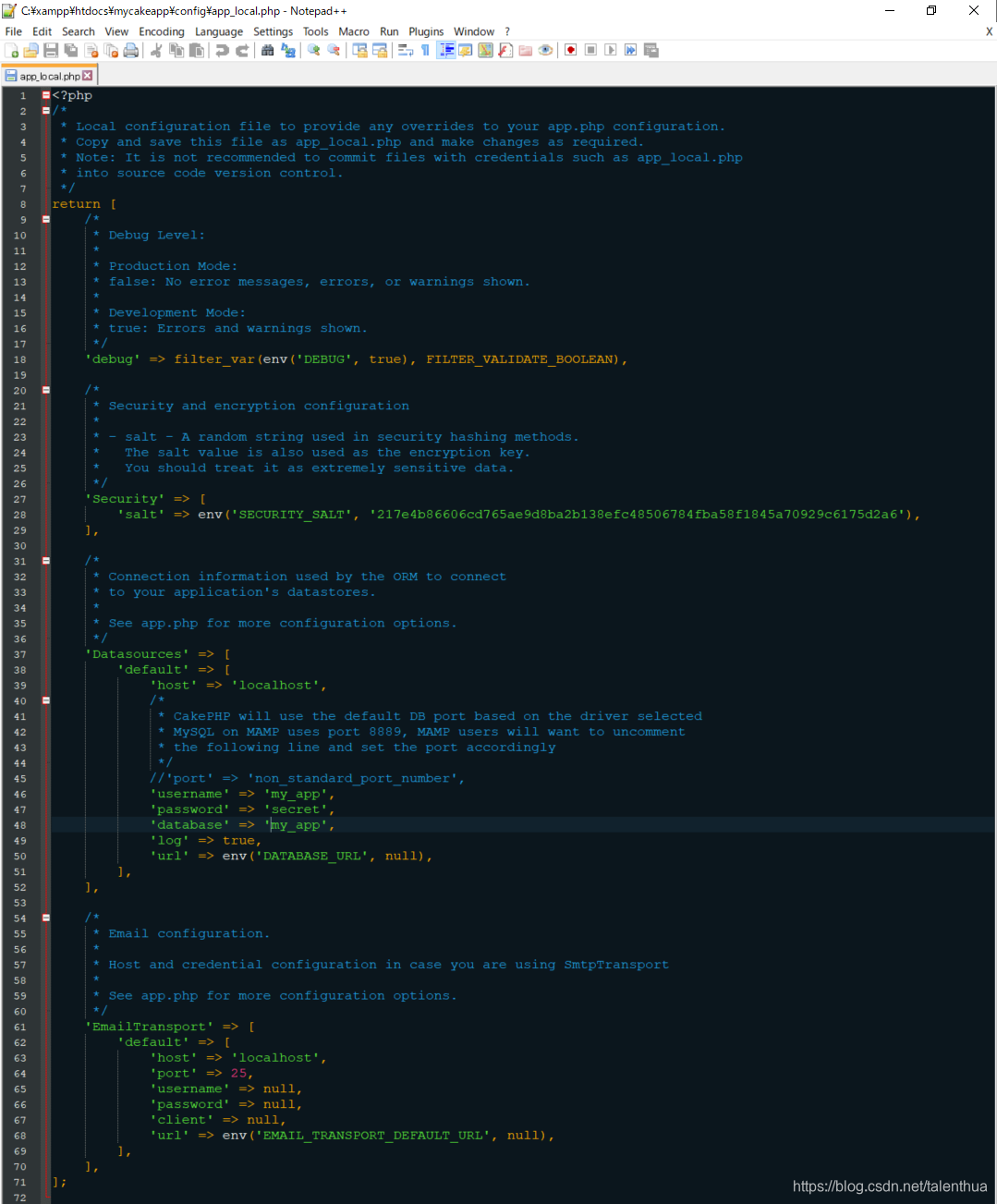Toggle synchronized vertical scrolling icon
This screenshot has height=1204, width=997.
coord(359,50)
